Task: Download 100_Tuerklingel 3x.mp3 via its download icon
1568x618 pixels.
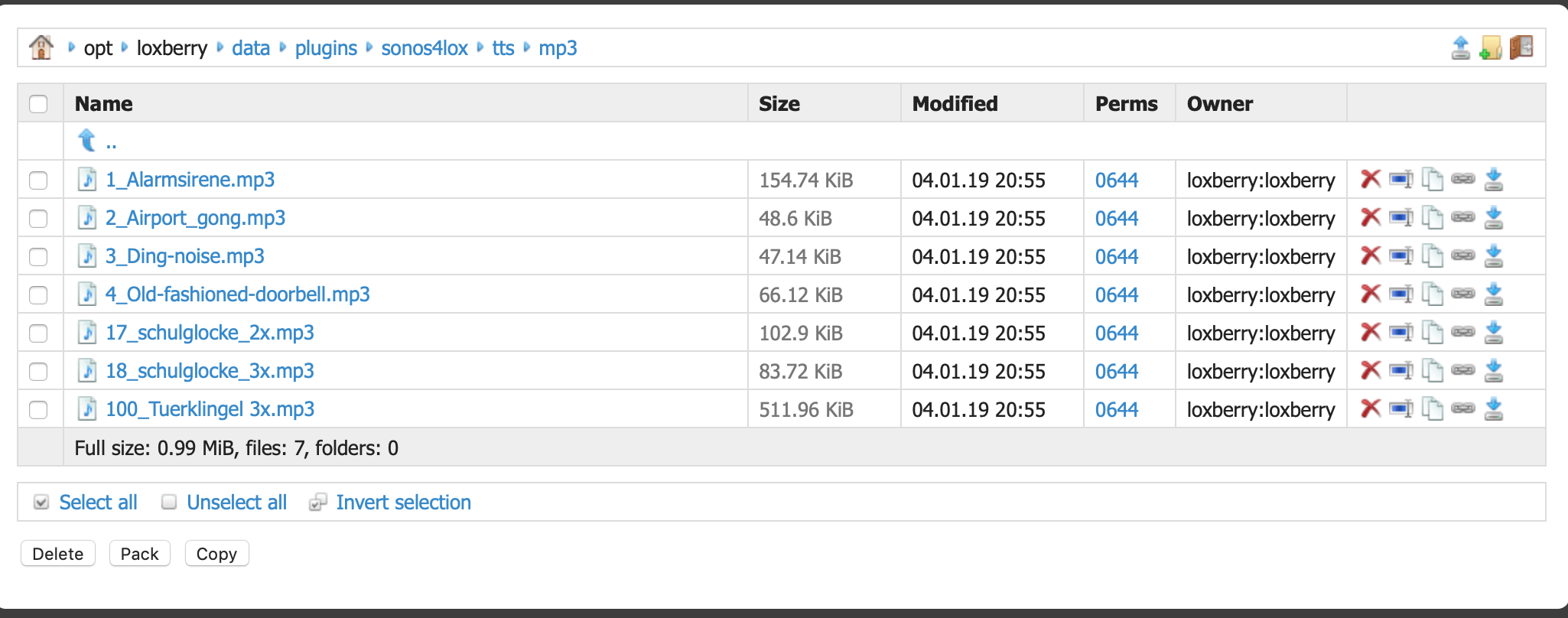Action: pyautogui.click(x=1493, y=408)
